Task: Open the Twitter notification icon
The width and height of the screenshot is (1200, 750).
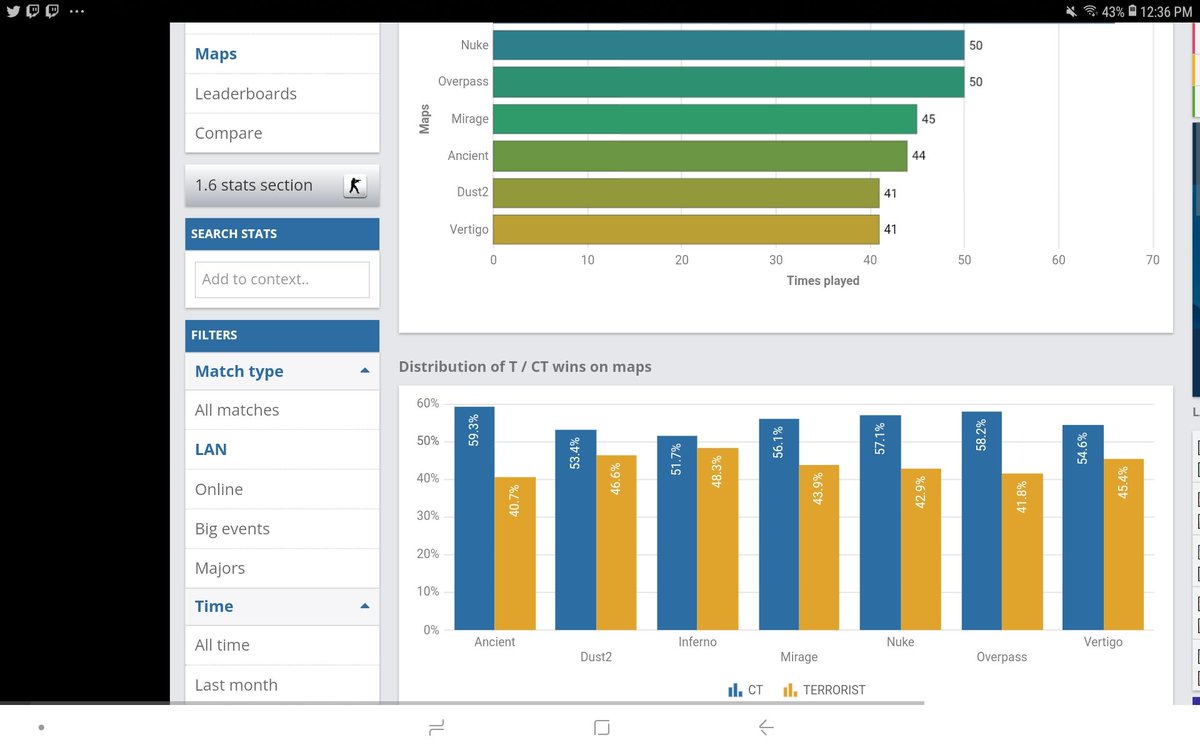Action: coord(13,11)
